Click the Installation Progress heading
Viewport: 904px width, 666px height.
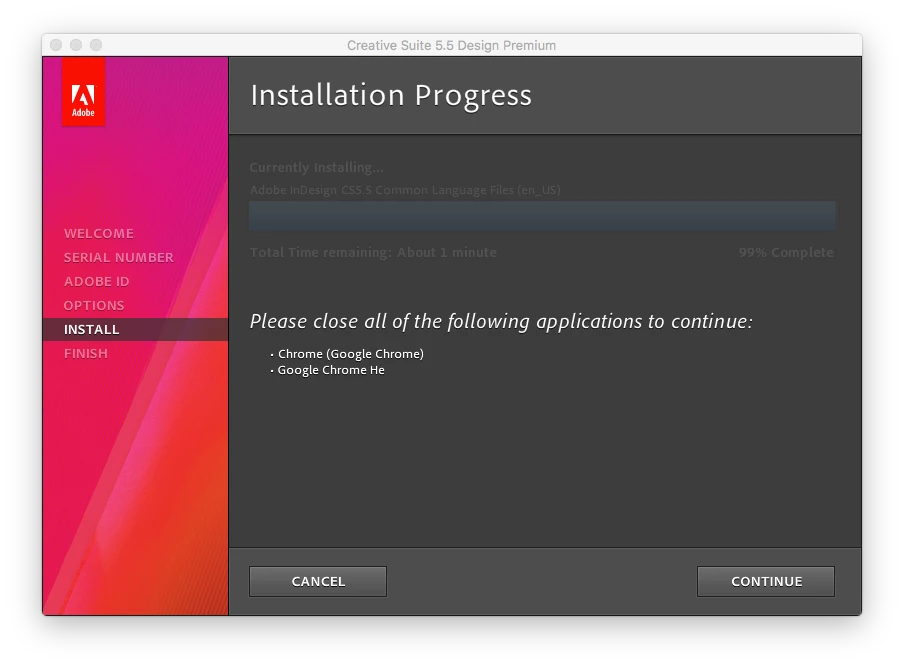click(391, 95)
